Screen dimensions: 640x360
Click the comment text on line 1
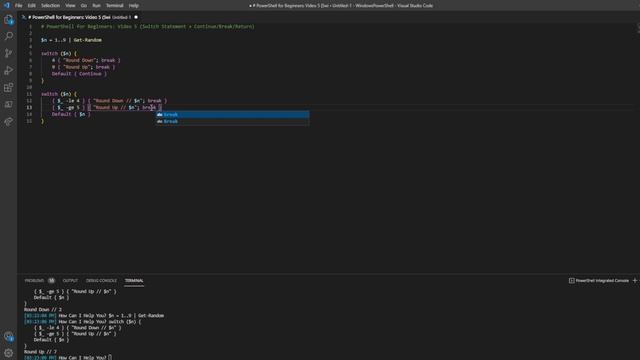pos(148,27)
